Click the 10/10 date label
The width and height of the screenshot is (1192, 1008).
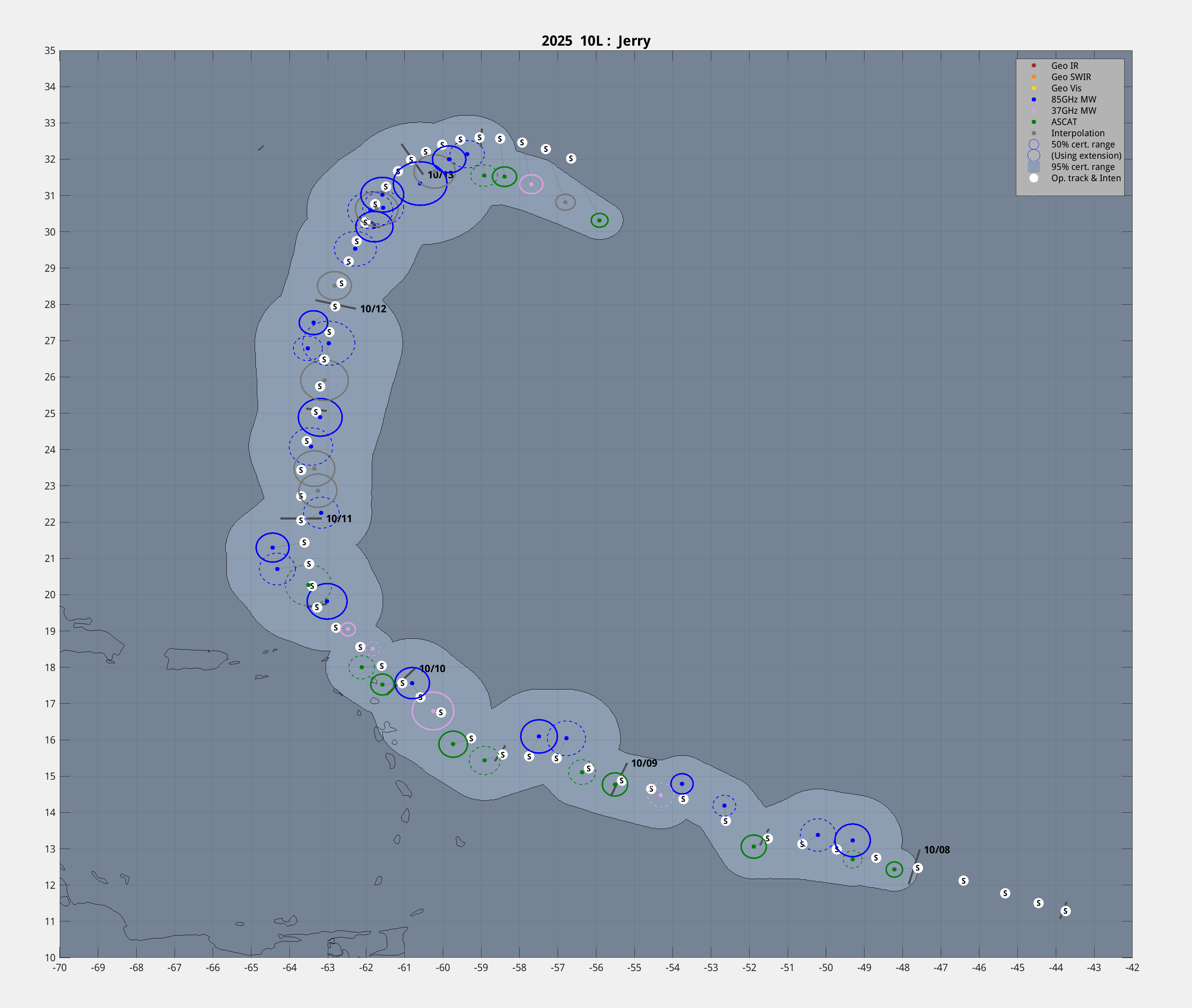(x=432, y=668)
